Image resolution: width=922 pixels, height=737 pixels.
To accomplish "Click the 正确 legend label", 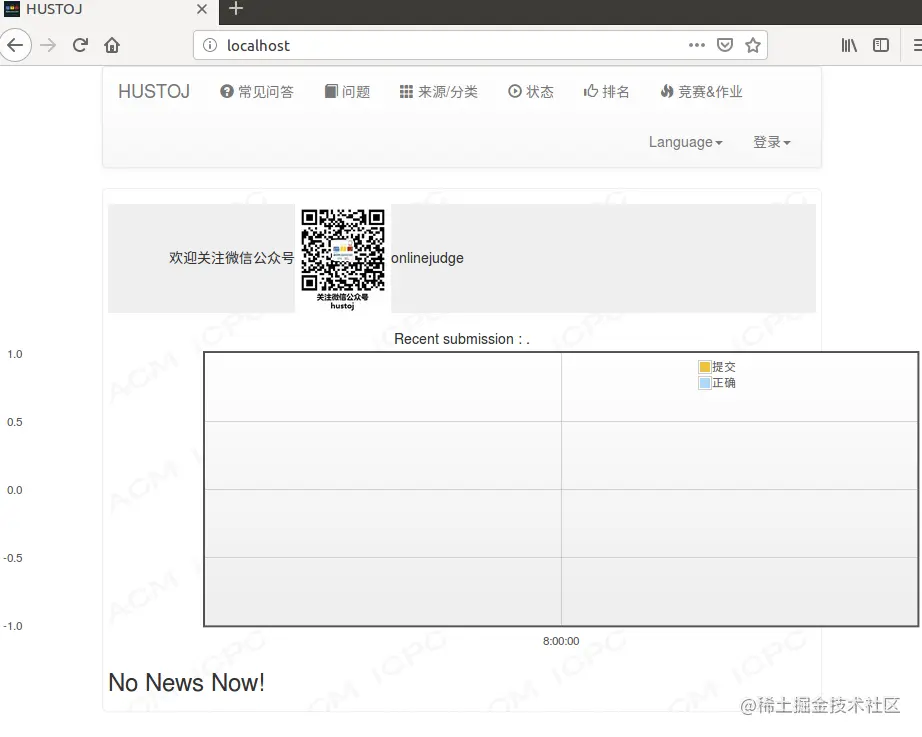I will tap(724, 383).
